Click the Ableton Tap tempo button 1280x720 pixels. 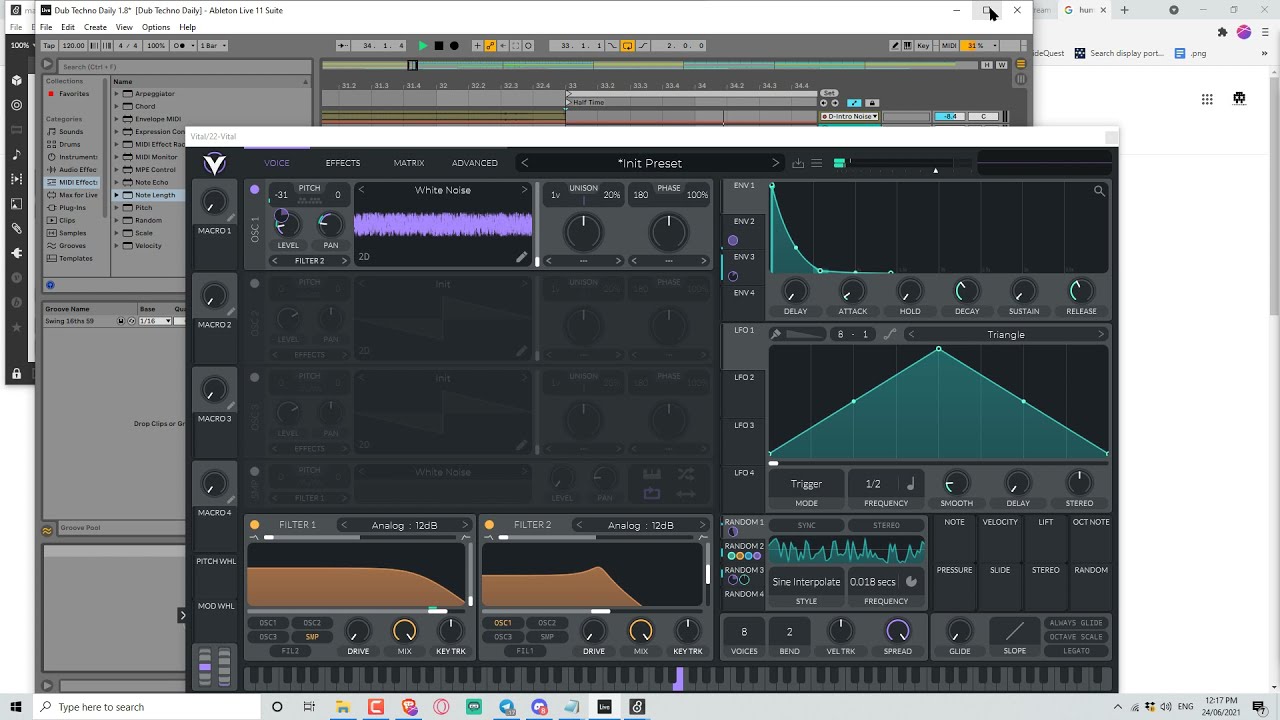click(x=49, y=46)
